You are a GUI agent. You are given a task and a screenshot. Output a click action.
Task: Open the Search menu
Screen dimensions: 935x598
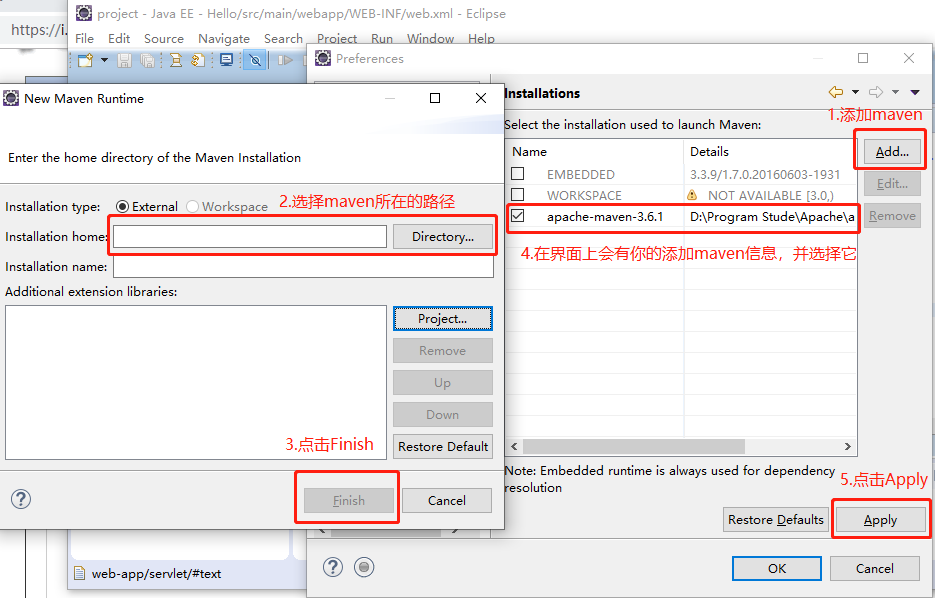pyautogui.click(x=283, y=39)
